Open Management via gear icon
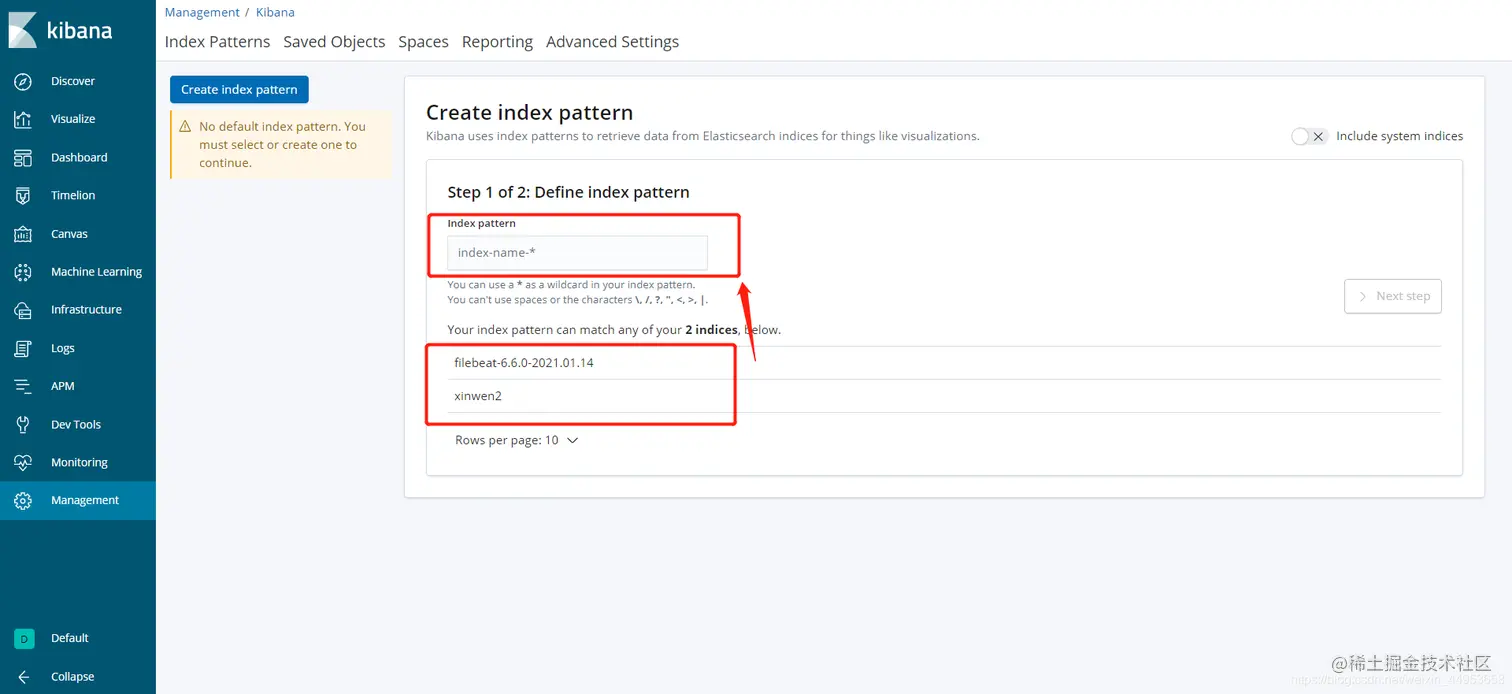Screen dimensions: 1512x694 (x=23, y=501)
